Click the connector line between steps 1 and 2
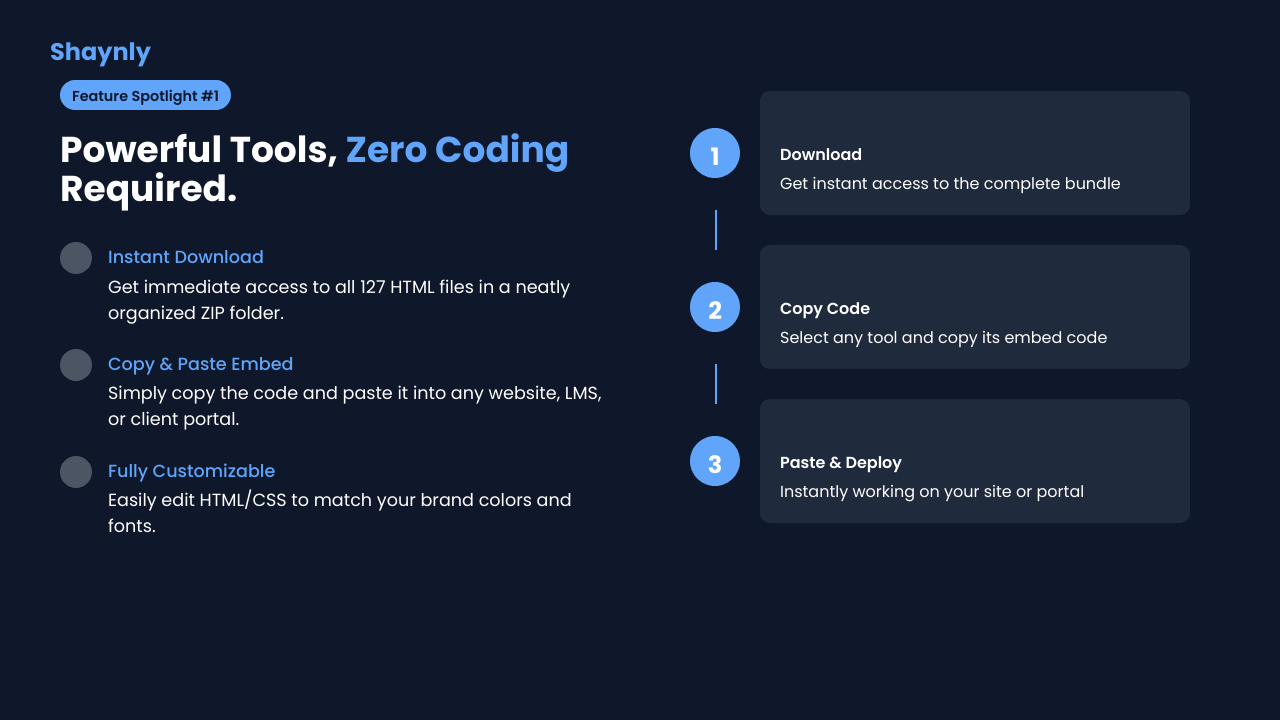1280x720 pixels. click(716, 230)
